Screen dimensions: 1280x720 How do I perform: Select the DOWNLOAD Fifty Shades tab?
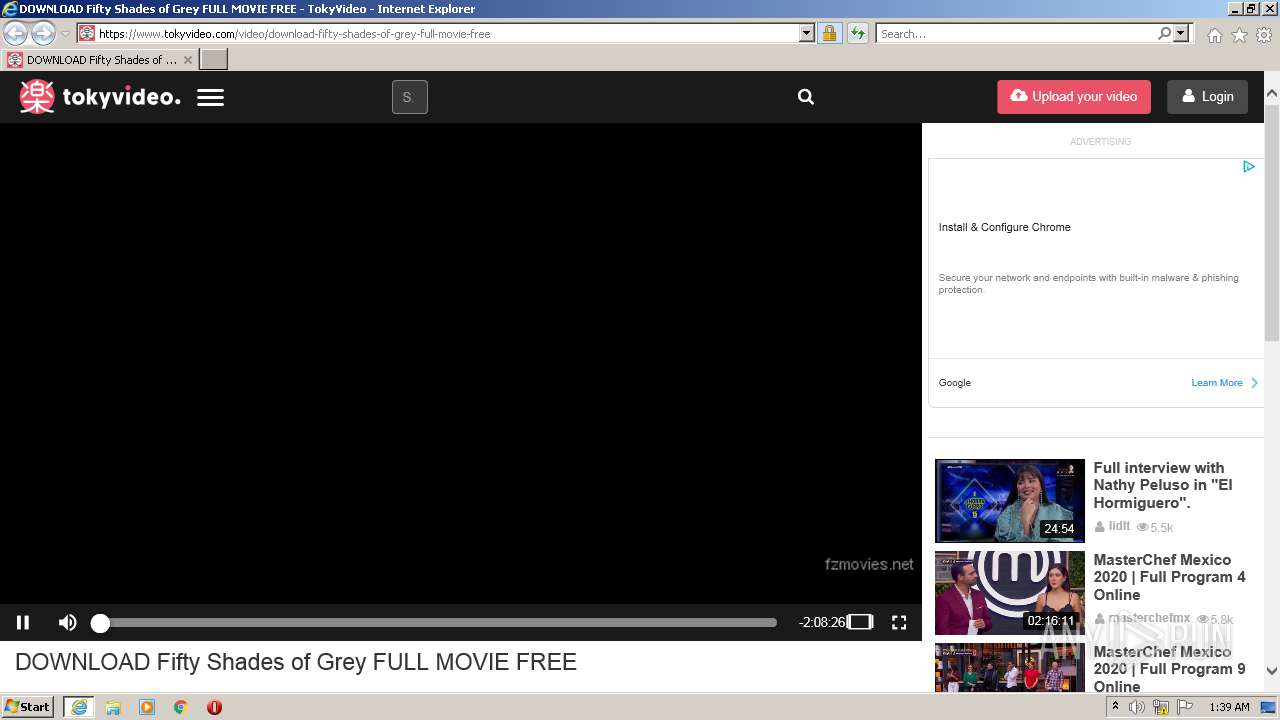[x=100, y=60]
